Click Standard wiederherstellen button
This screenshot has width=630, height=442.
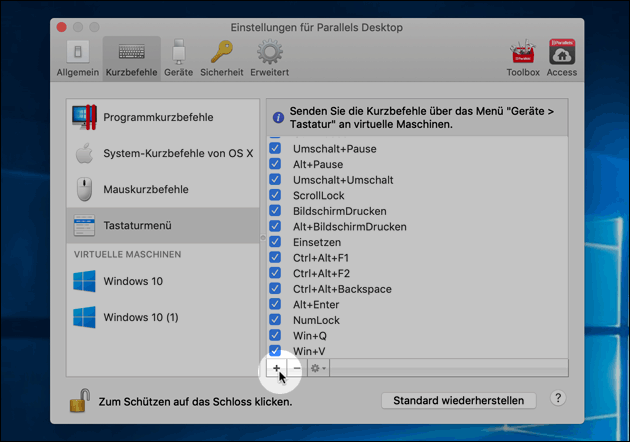[458, 401]
